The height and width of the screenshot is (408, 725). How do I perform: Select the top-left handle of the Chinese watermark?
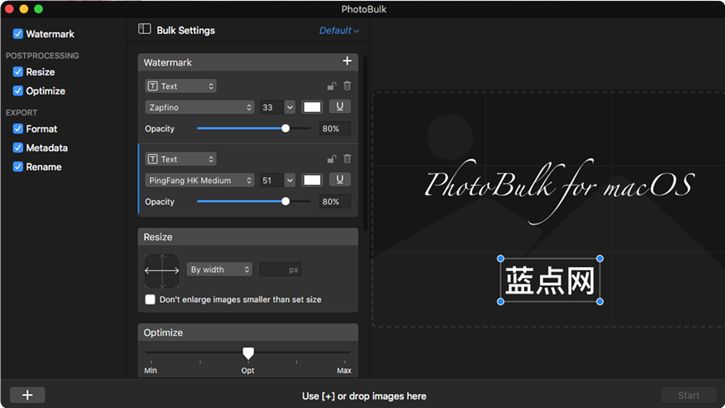500,259
